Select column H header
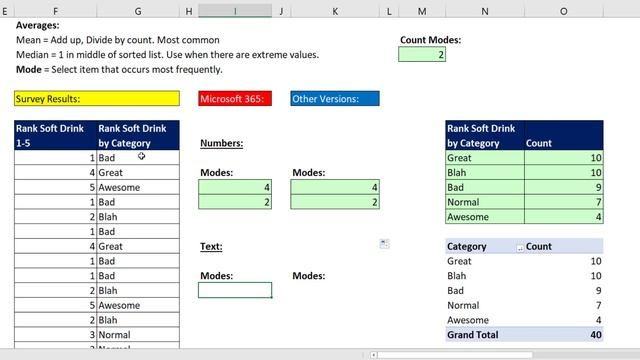Viewport: 640px width, 360px height. [x=189, y=11]
